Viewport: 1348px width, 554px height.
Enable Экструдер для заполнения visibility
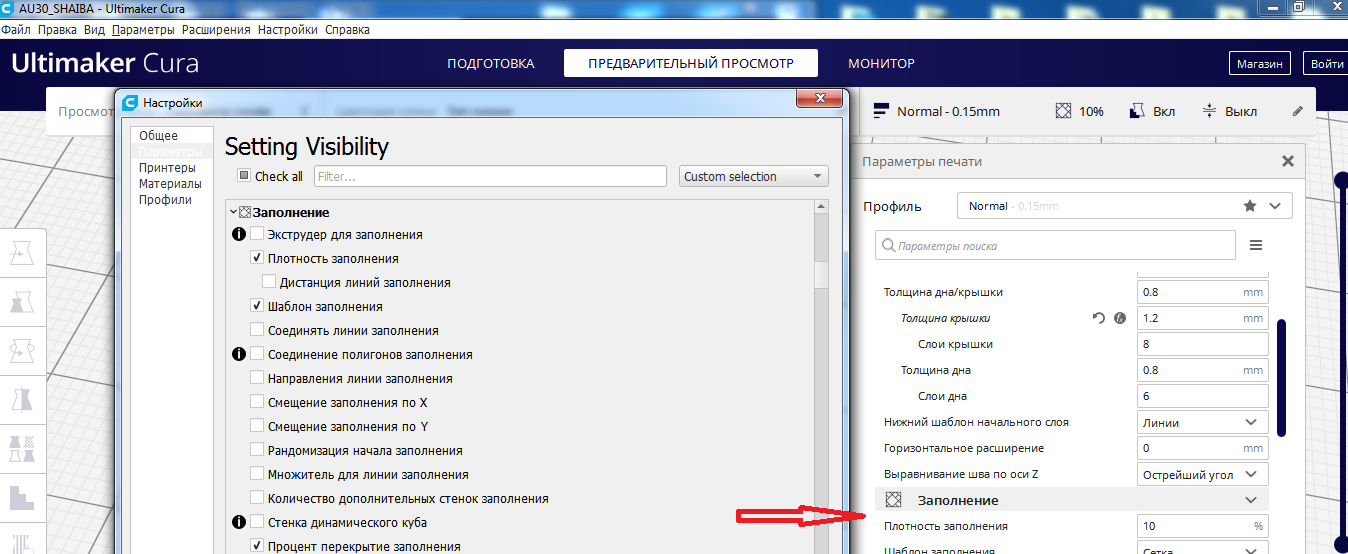257,234
